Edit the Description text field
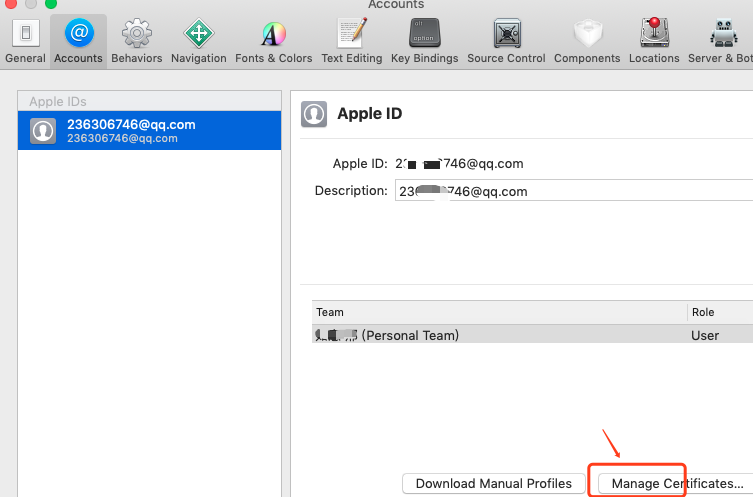Viewport: 753px width, 497px height. click(x=574, y=191)
